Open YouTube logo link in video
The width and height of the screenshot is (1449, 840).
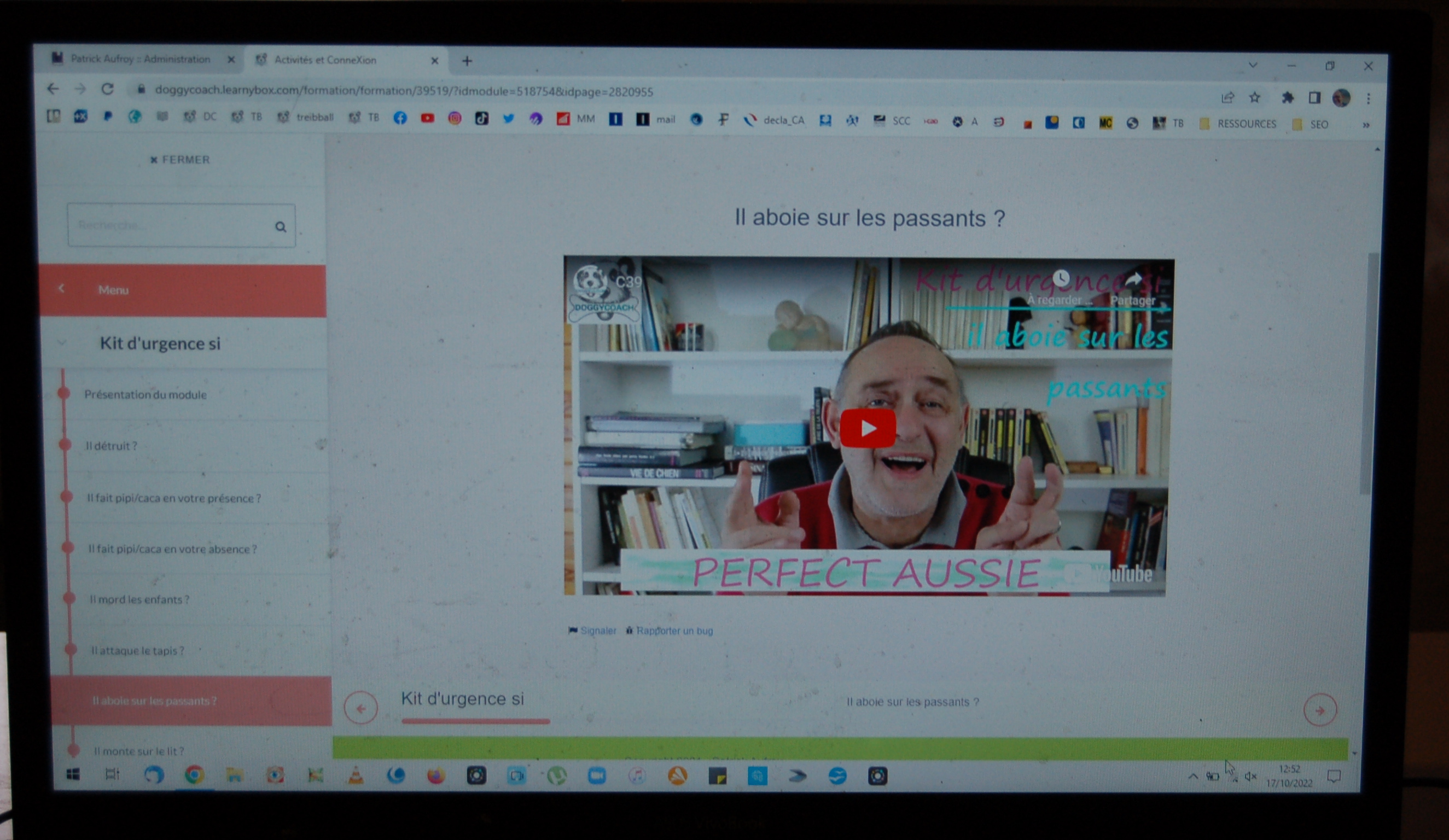pos(1109,573)
